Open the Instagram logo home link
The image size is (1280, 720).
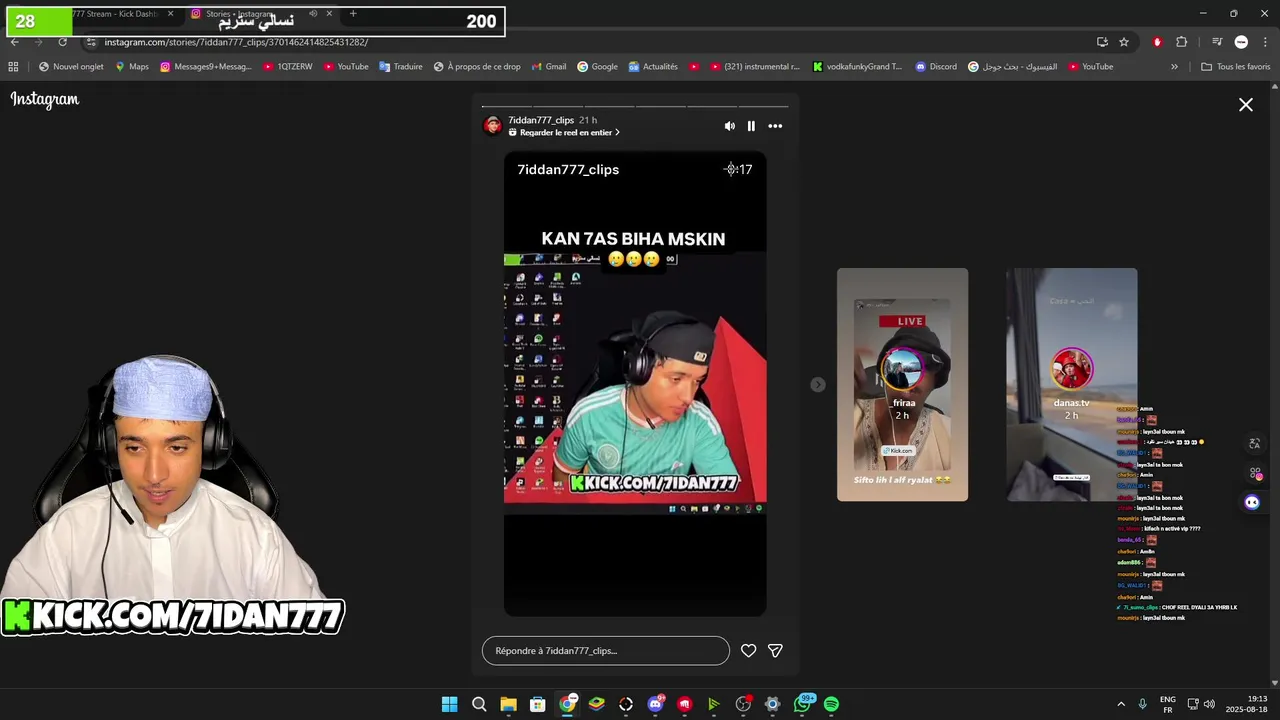click(45, 99)
